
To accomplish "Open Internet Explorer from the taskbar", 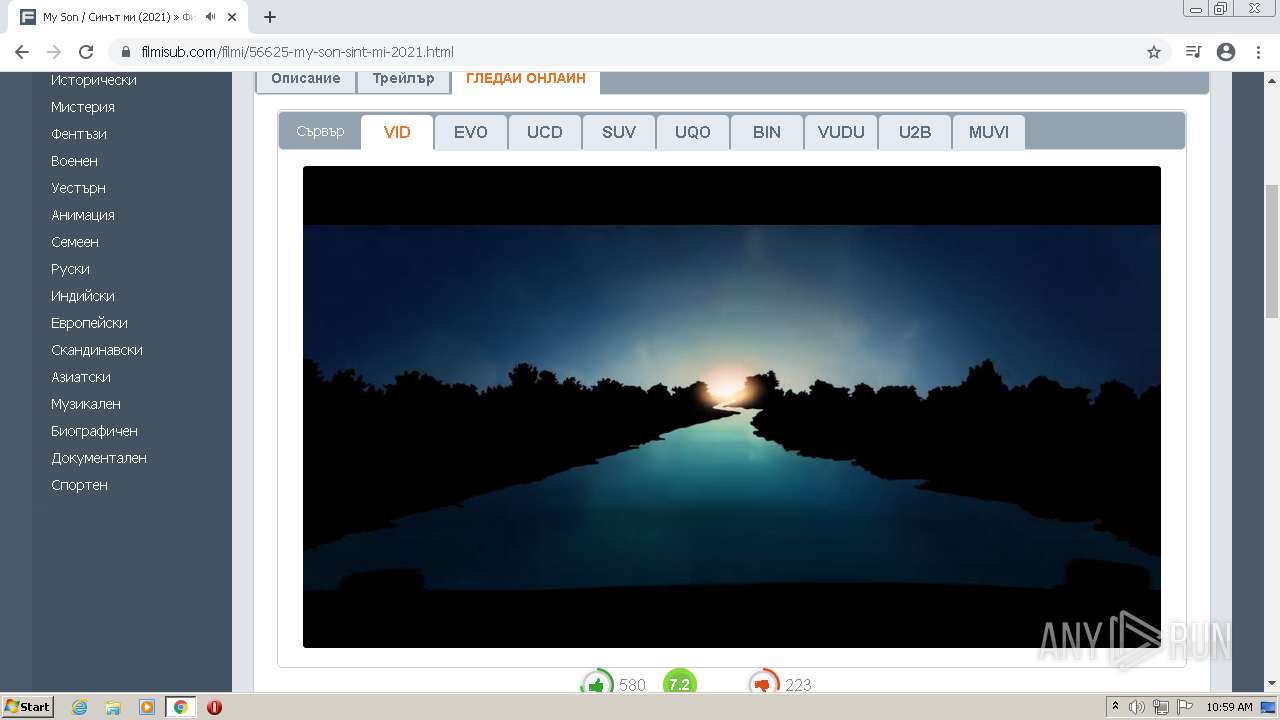I will point(79,707).
